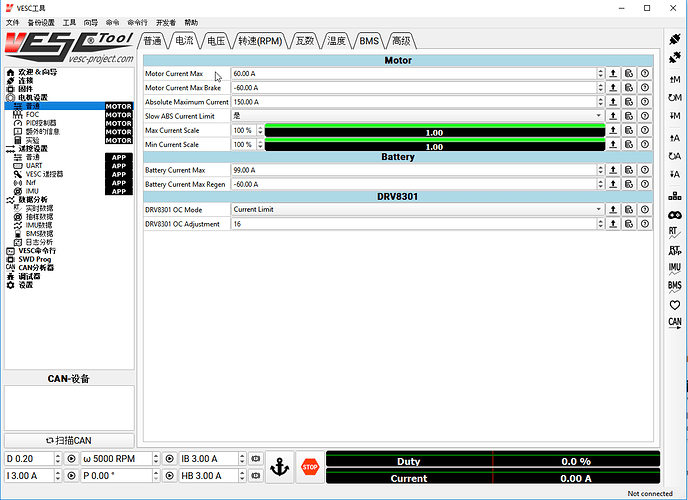Image resolution: width=688 pixels, height=500 pixels.
Task: Click the gamepad keyboard control icon
Action: 675,214
